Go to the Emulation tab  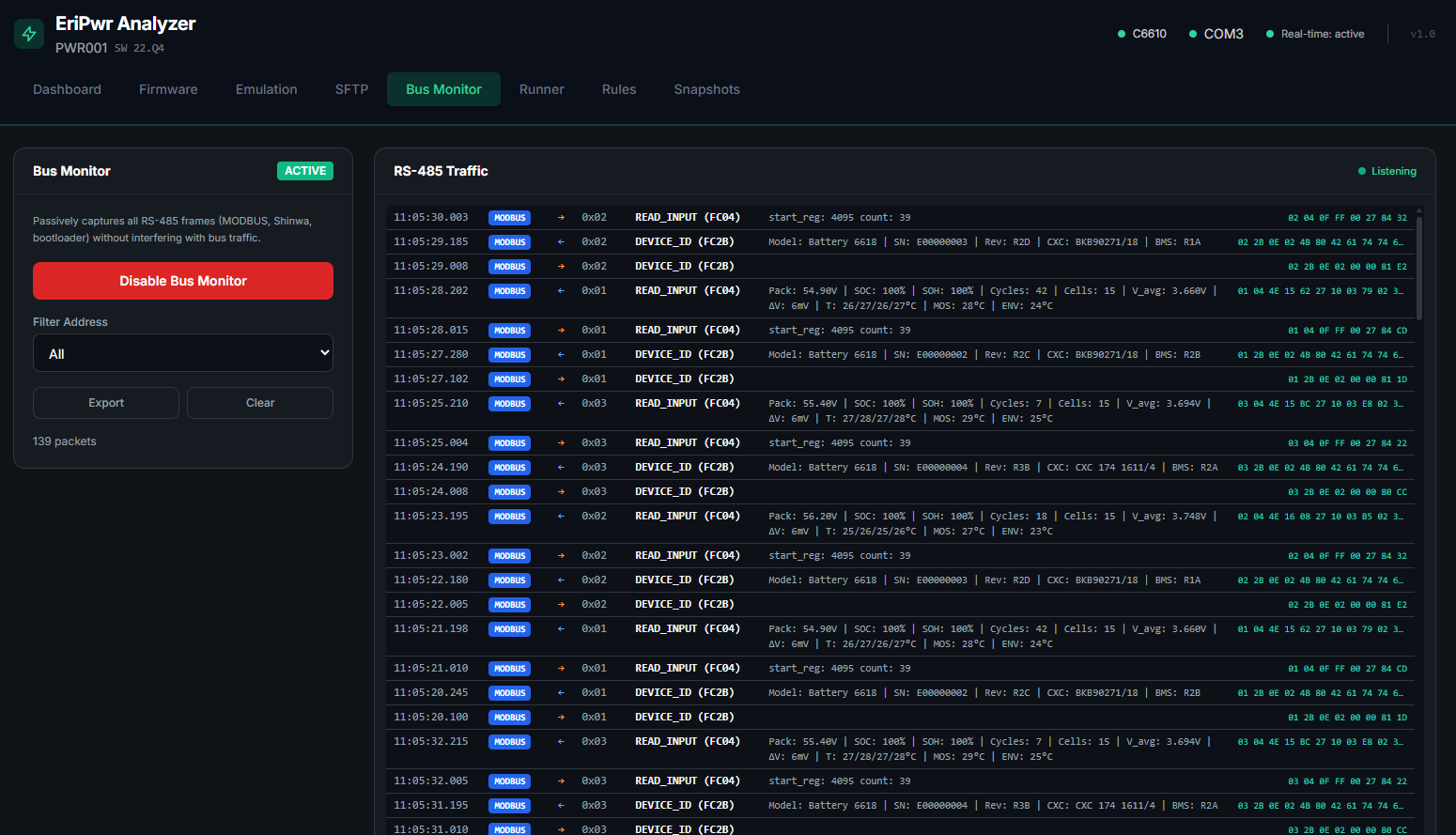266,89
